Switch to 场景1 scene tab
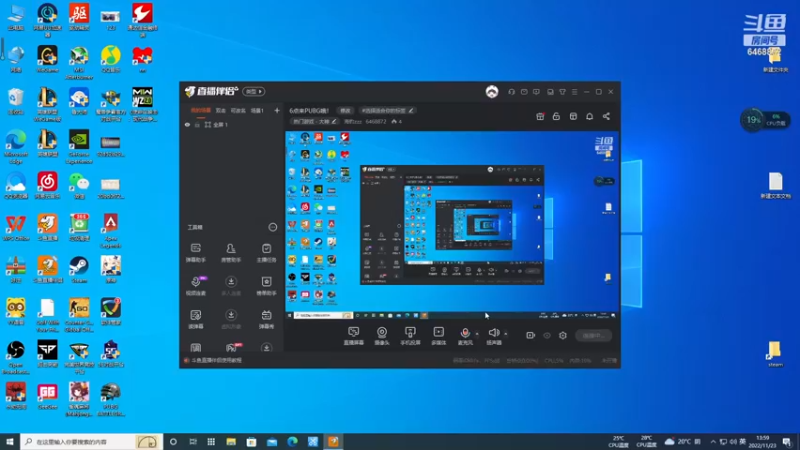The width and height of the screenshot is (800, 450). click(x=258, y=110)
